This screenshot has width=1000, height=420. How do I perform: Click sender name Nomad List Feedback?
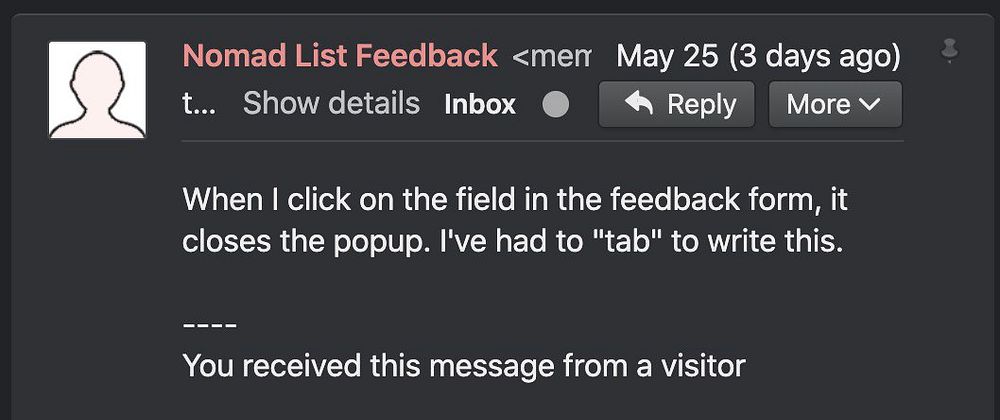340,55
